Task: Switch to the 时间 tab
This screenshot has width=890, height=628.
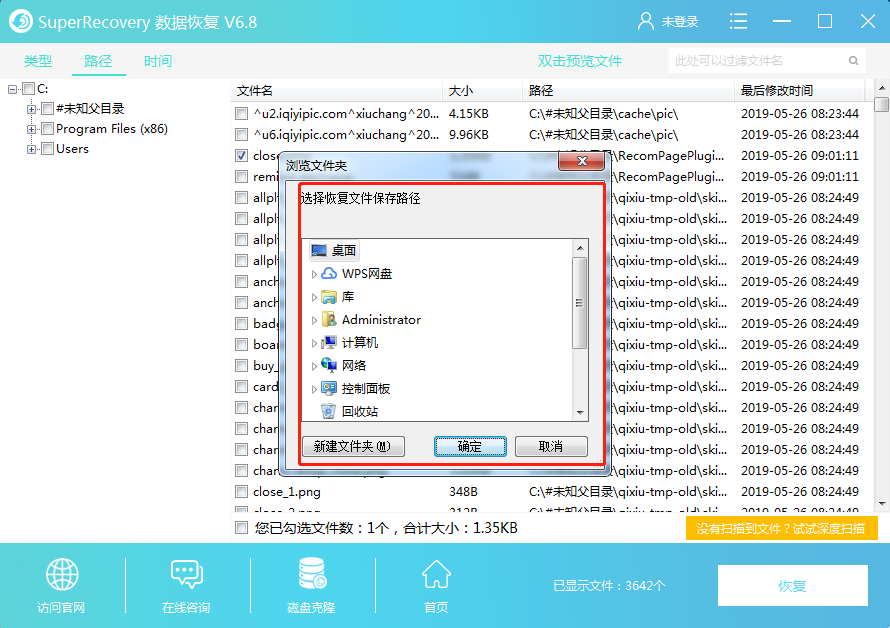Action: [156, 60]
